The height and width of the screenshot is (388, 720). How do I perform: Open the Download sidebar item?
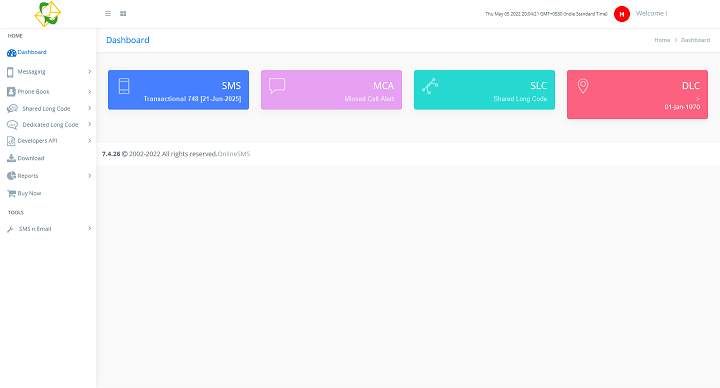(31, 158)
